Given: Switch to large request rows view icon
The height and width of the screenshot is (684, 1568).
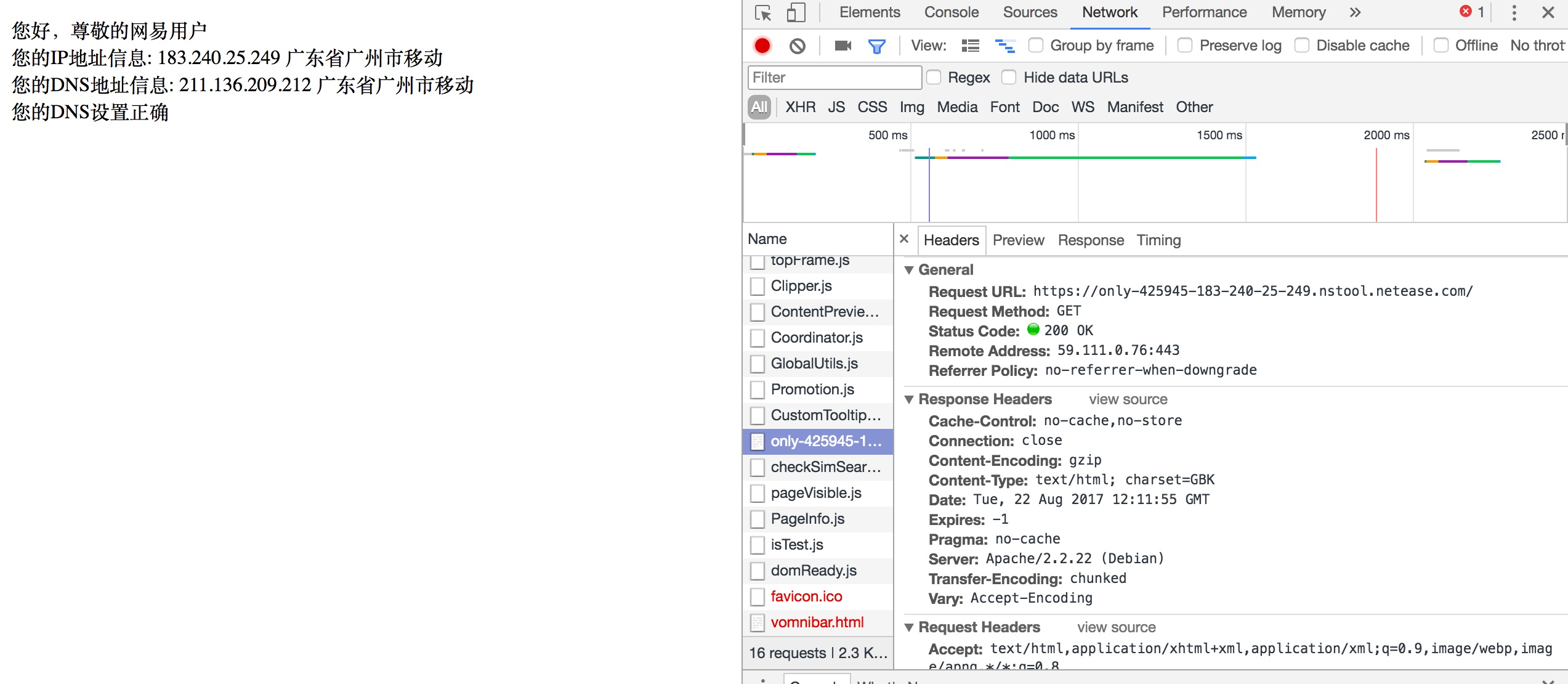Looking at the screenshot, I should (x=971, y=46).
